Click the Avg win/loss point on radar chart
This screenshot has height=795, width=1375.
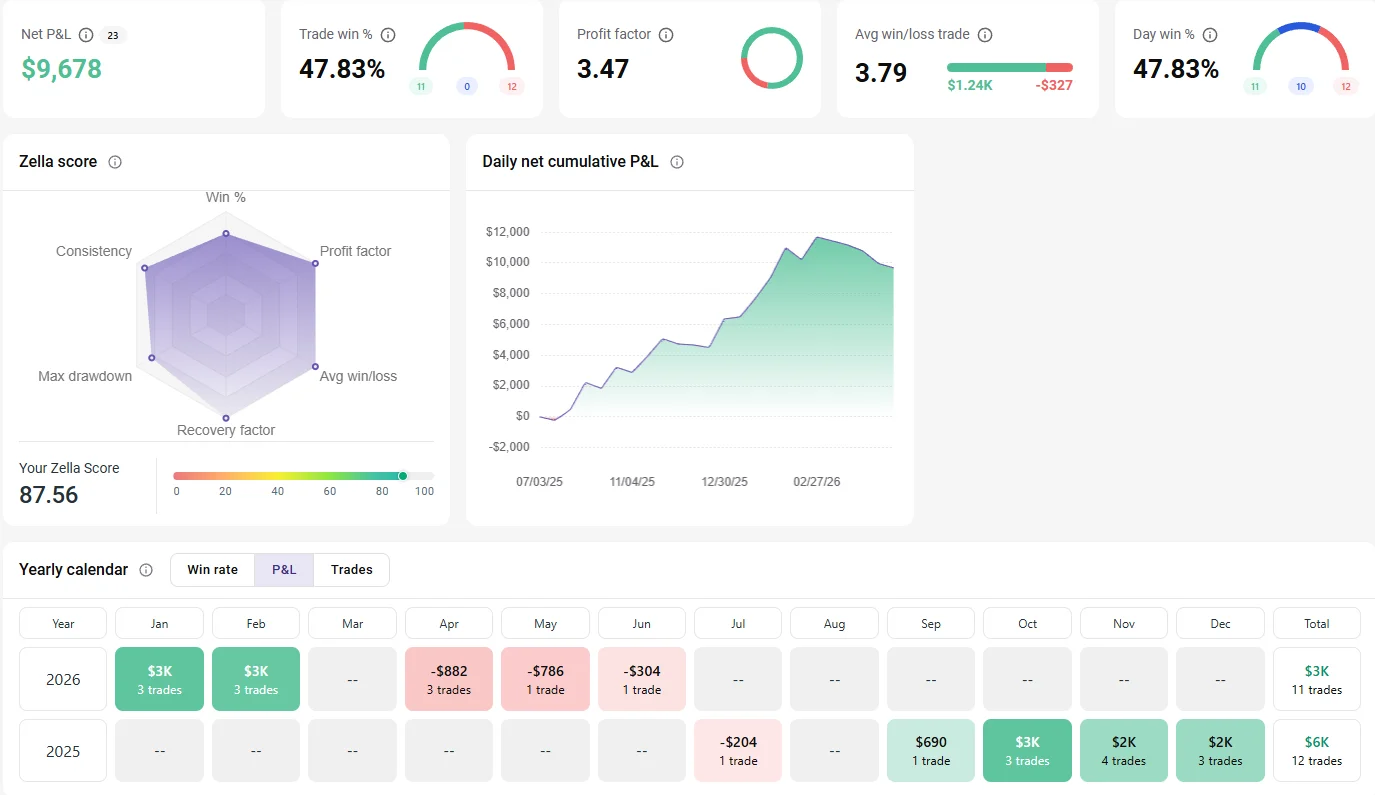(314, 366)
